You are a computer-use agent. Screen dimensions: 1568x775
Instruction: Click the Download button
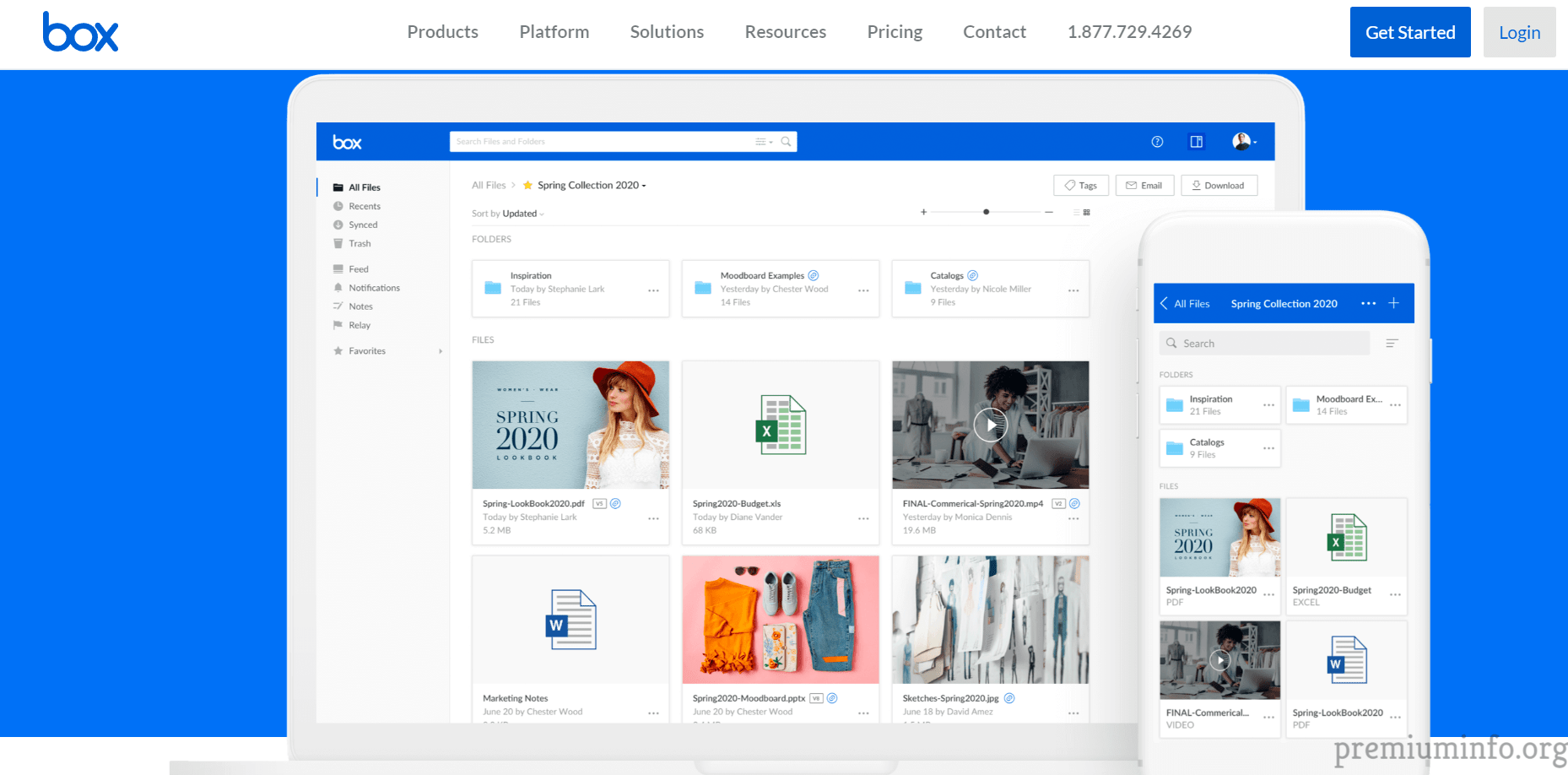1219,186
